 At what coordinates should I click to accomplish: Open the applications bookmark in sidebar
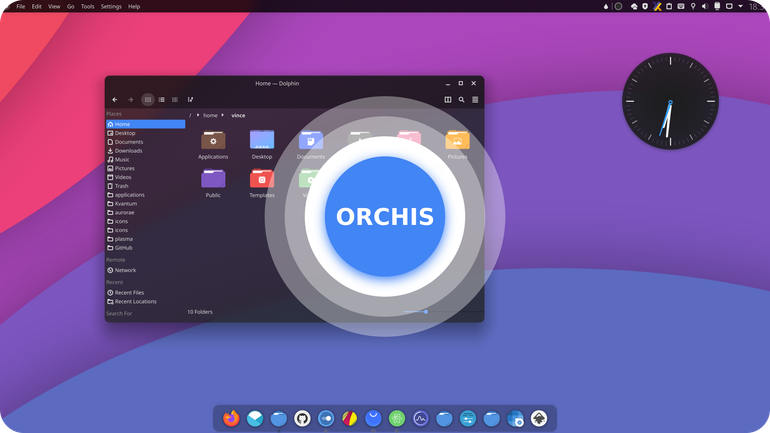[145, 195]
